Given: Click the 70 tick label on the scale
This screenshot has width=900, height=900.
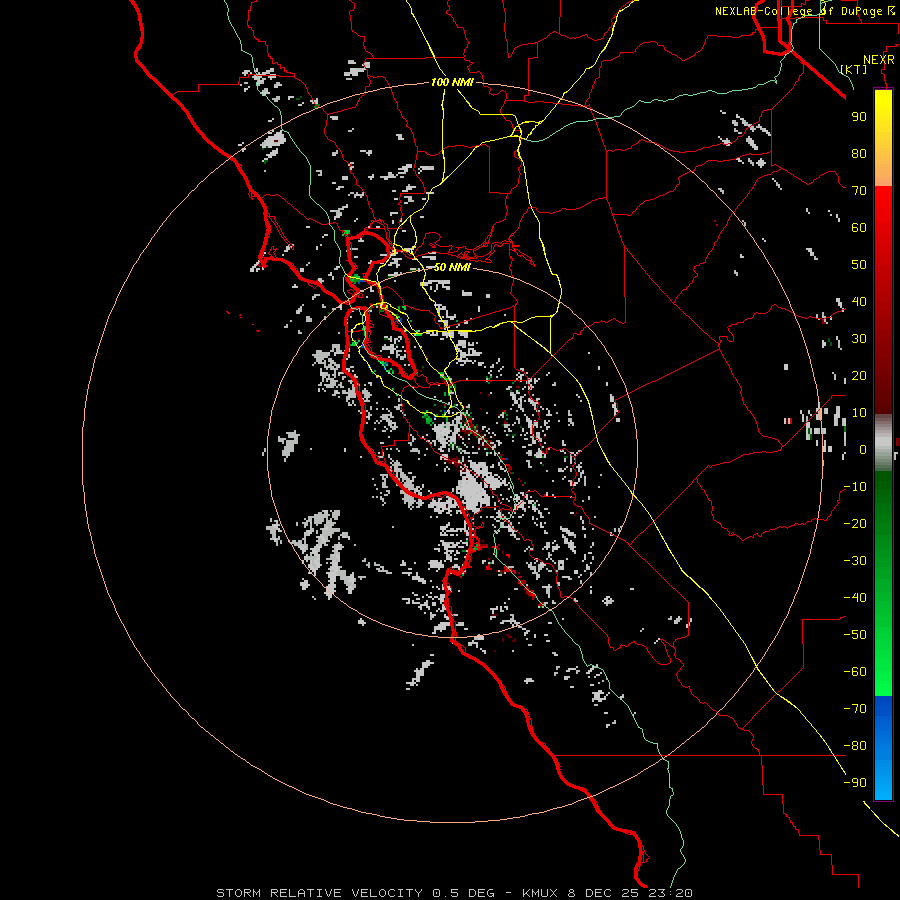Looking at the screenshot, I should tap(859, 191).
